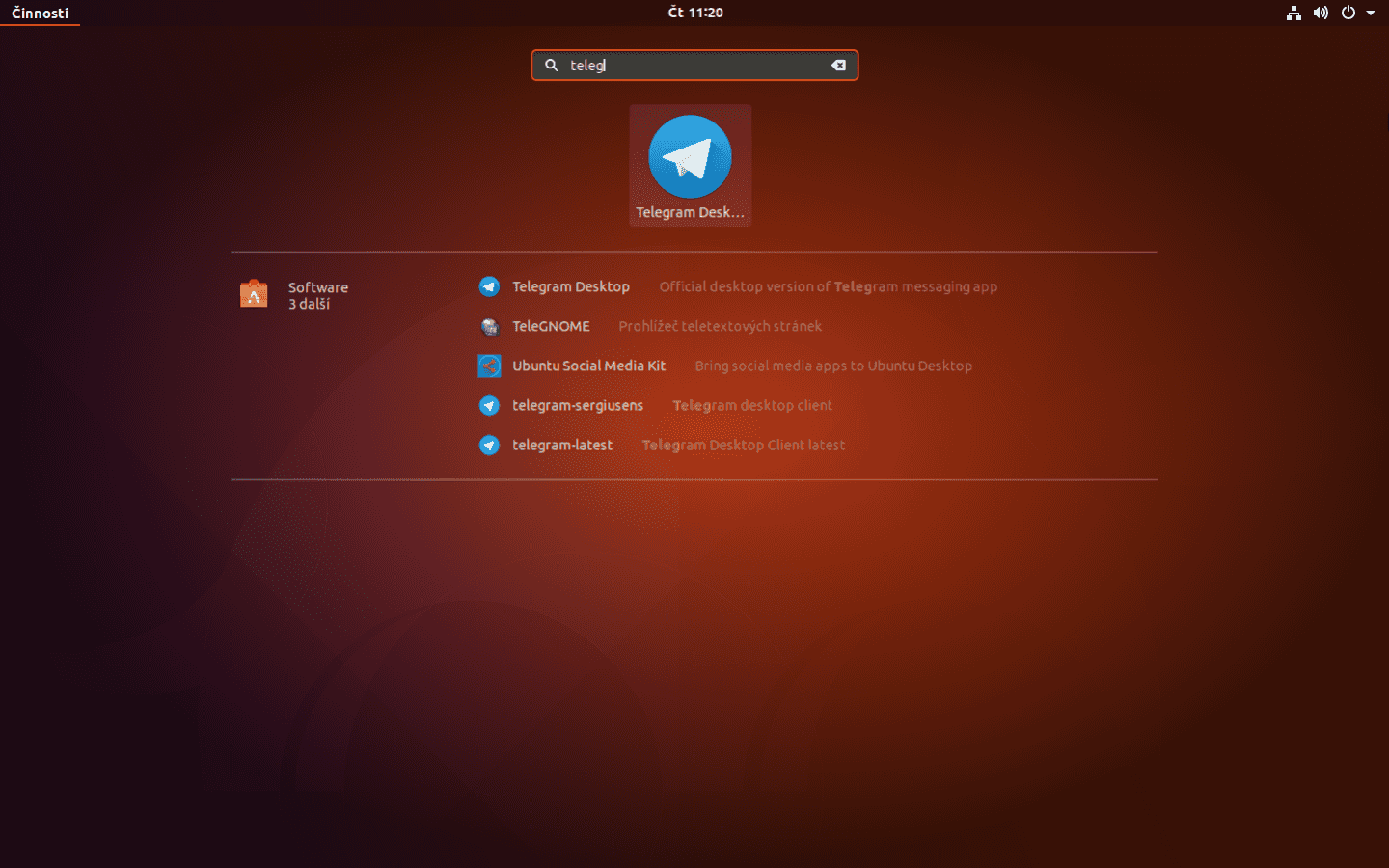1389x868 pixels.
Task: Click 'Bring social media apps to Ubuntu Desktop' description
Action: pyautogui.click(x=833, y=366)
